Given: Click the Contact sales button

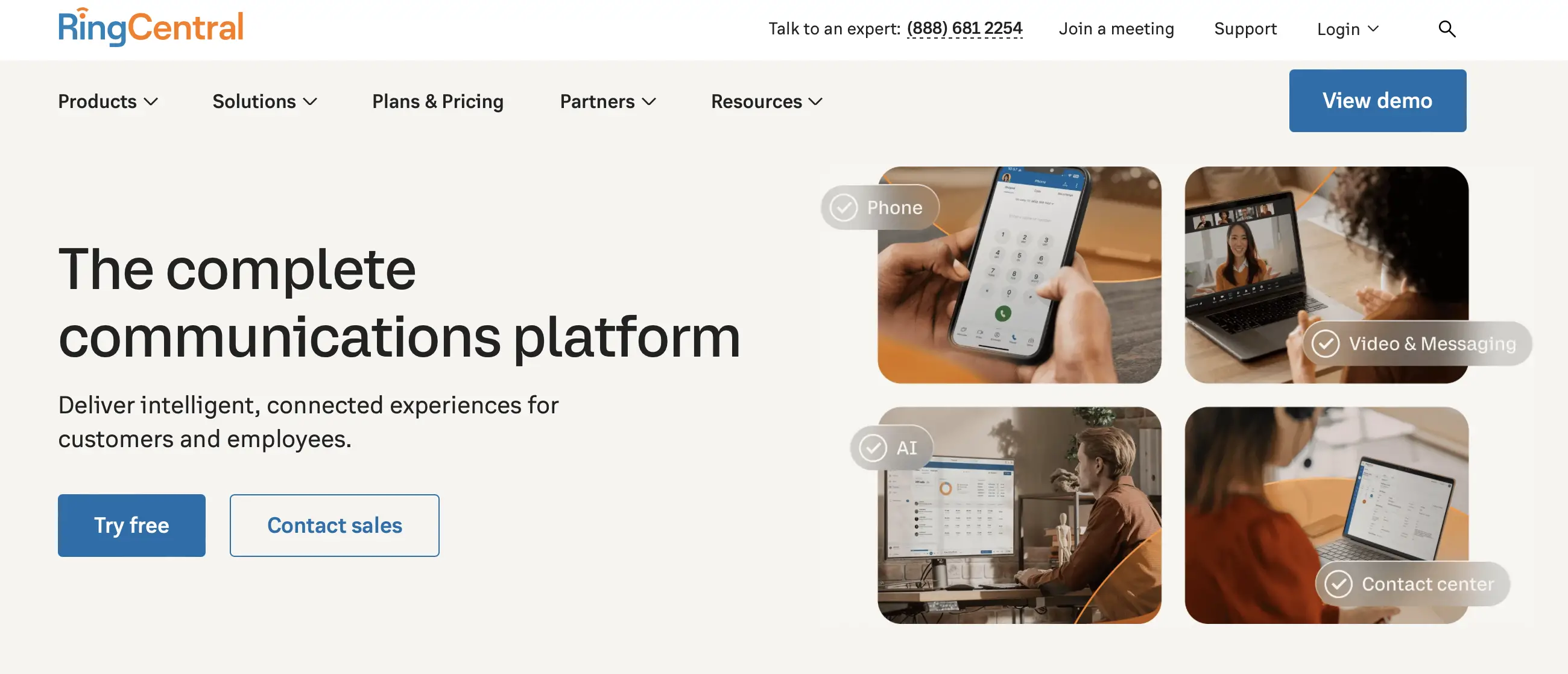Looking at the screenshot, I should (334, 525).
